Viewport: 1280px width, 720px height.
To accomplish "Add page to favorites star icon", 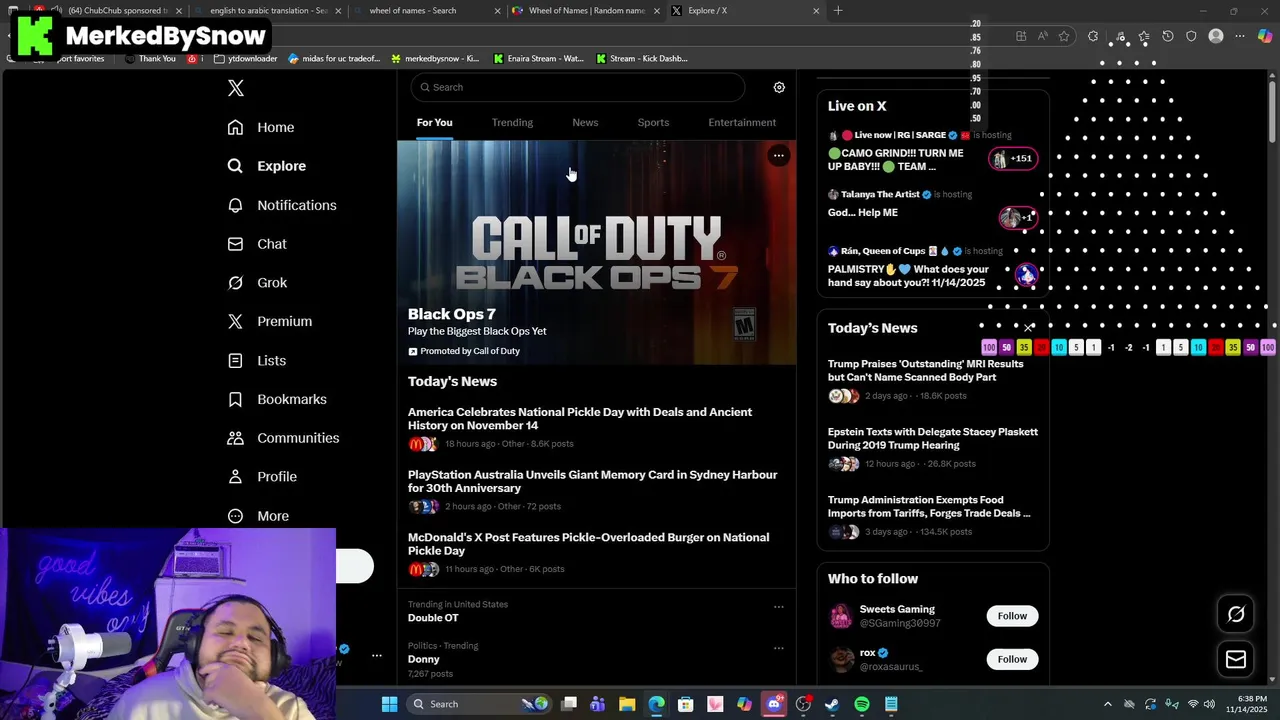I will [x=1064, y=36].
